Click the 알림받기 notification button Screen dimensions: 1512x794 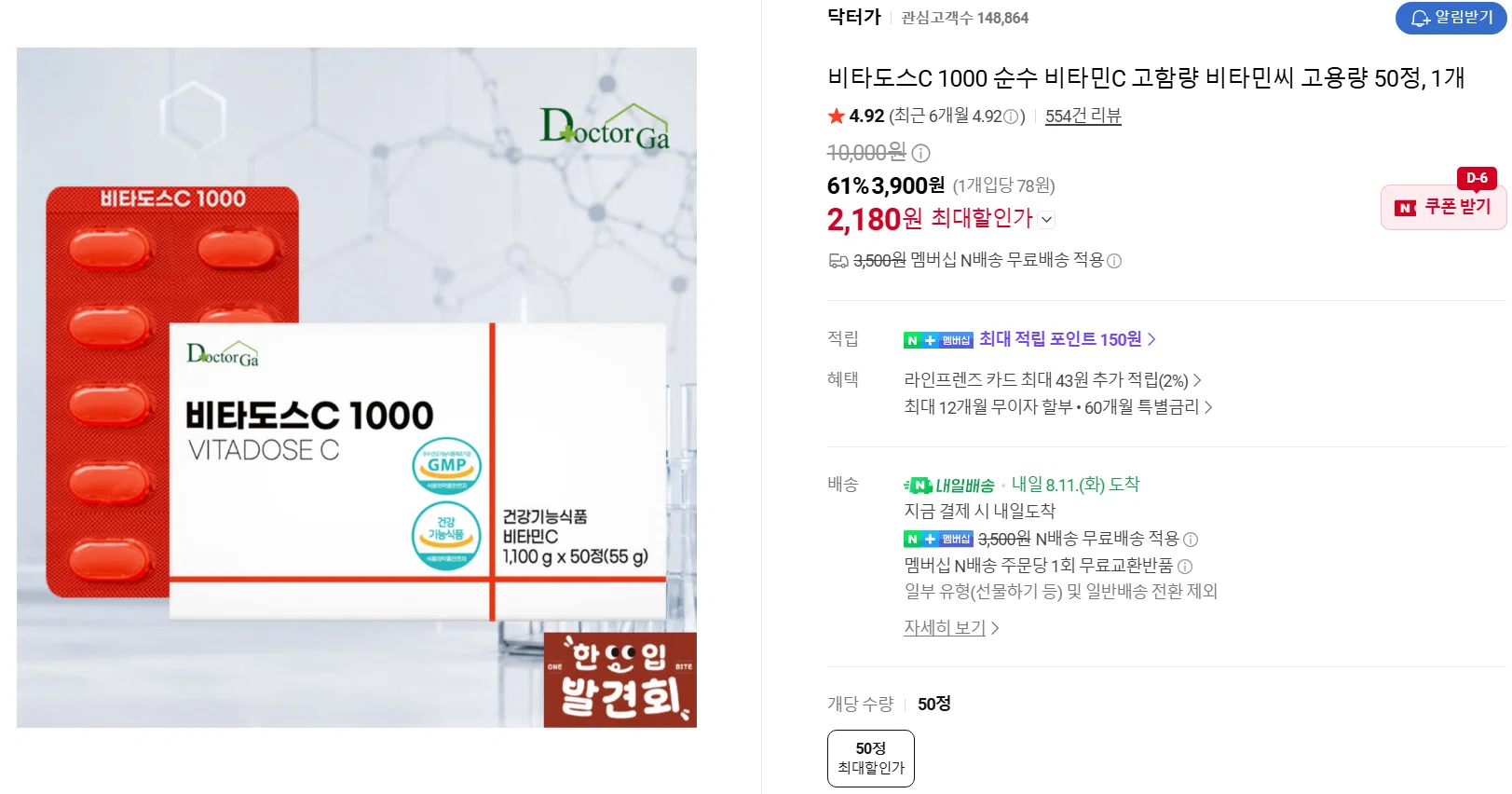pyautogui.click(x=1451, y=18)
